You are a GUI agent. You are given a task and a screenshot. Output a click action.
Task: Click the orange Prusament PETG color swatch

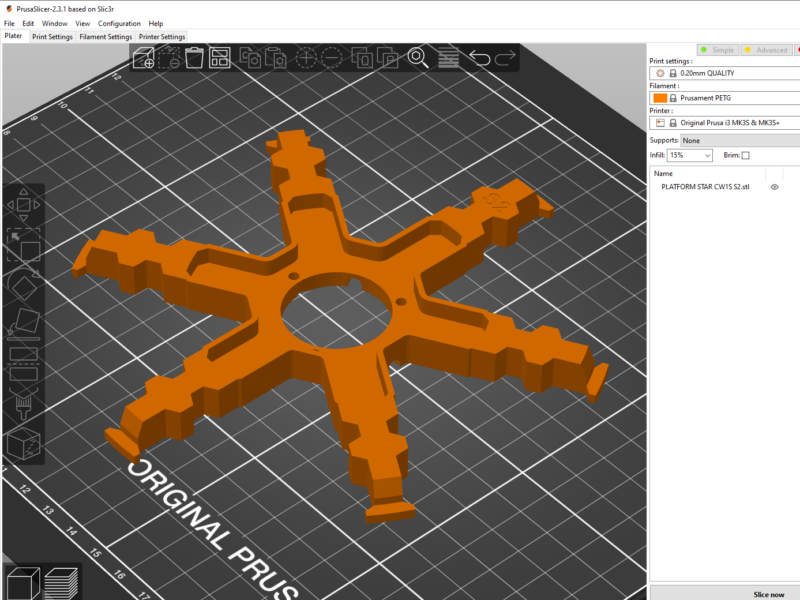click(660, 97)
